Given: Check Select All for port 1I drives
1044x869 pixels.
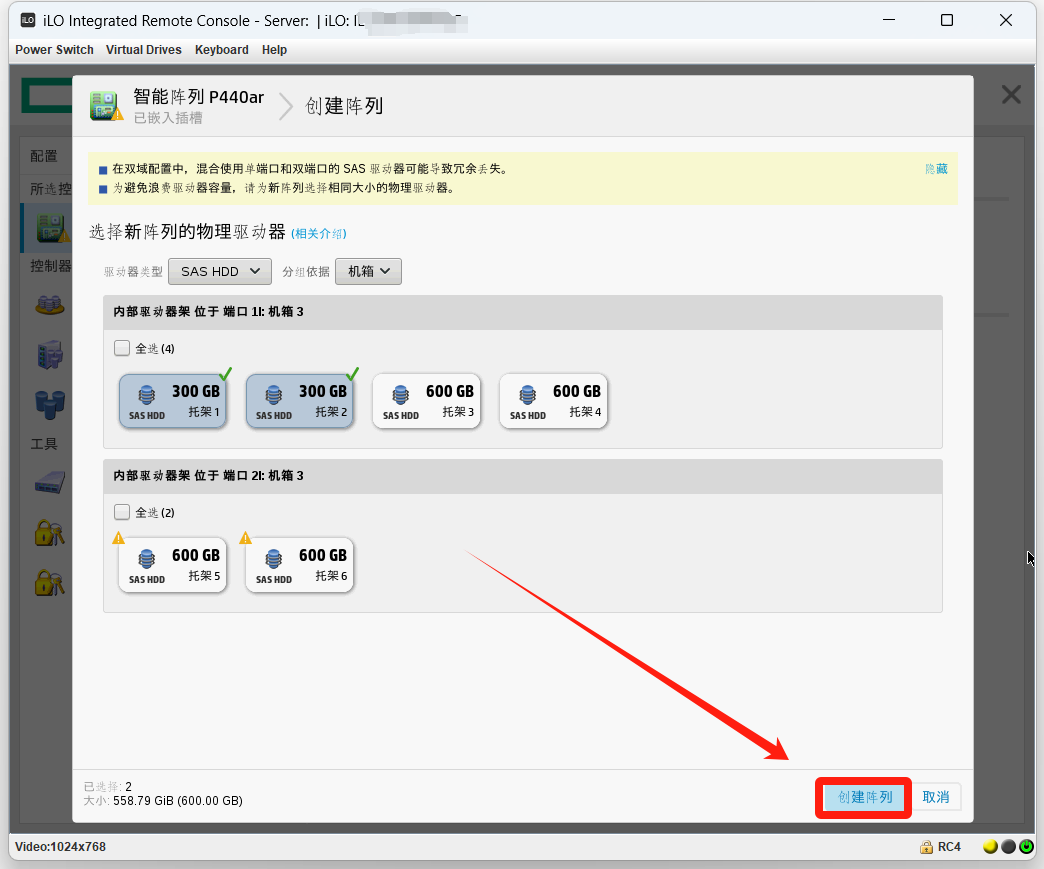Looking at the screenshot, I should pyautogui.click(x=122, y=349).
